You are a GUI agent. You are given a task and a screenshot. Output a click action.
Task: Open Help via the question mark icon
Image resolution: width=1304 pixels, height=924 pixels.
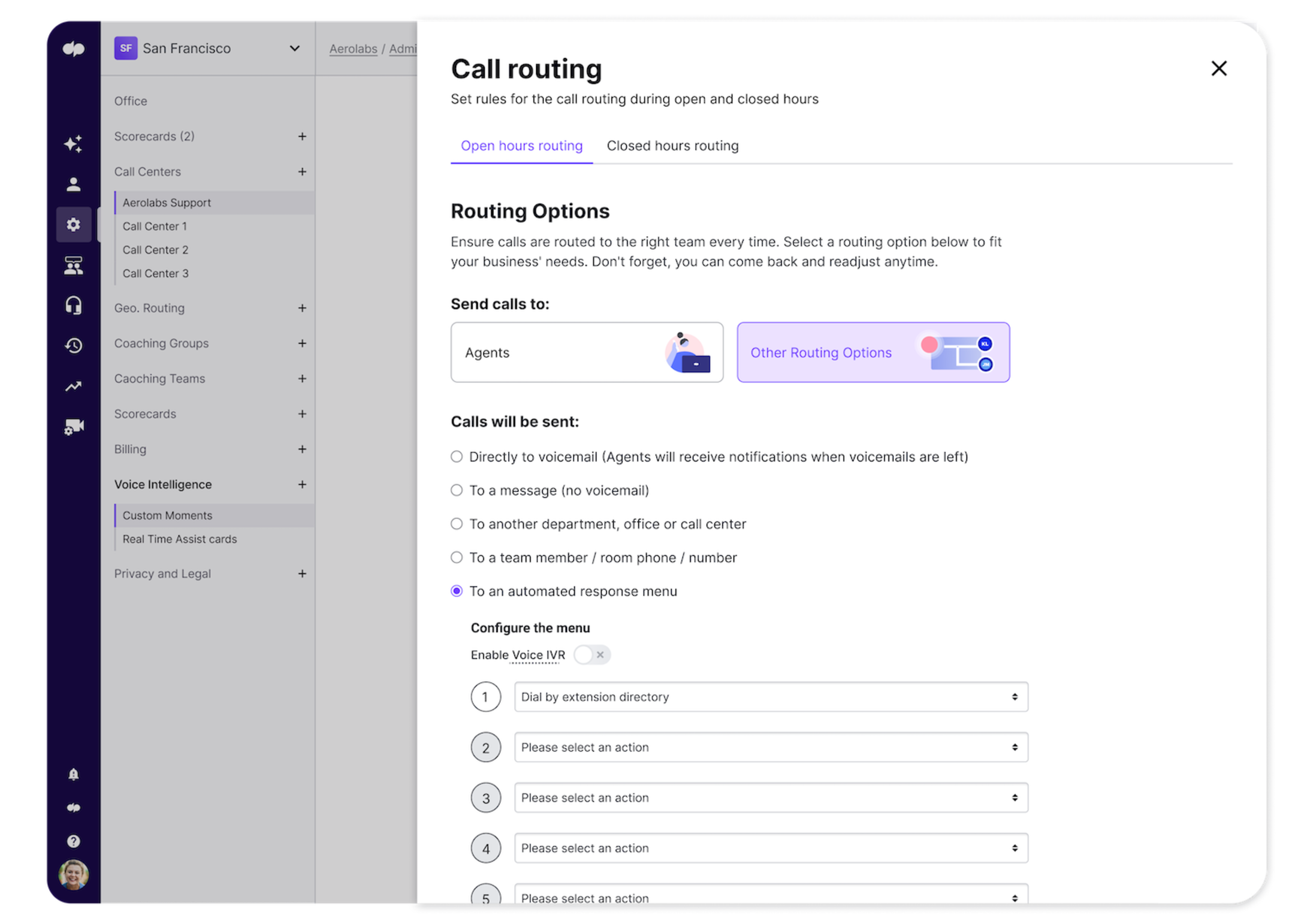pos(73,841)
